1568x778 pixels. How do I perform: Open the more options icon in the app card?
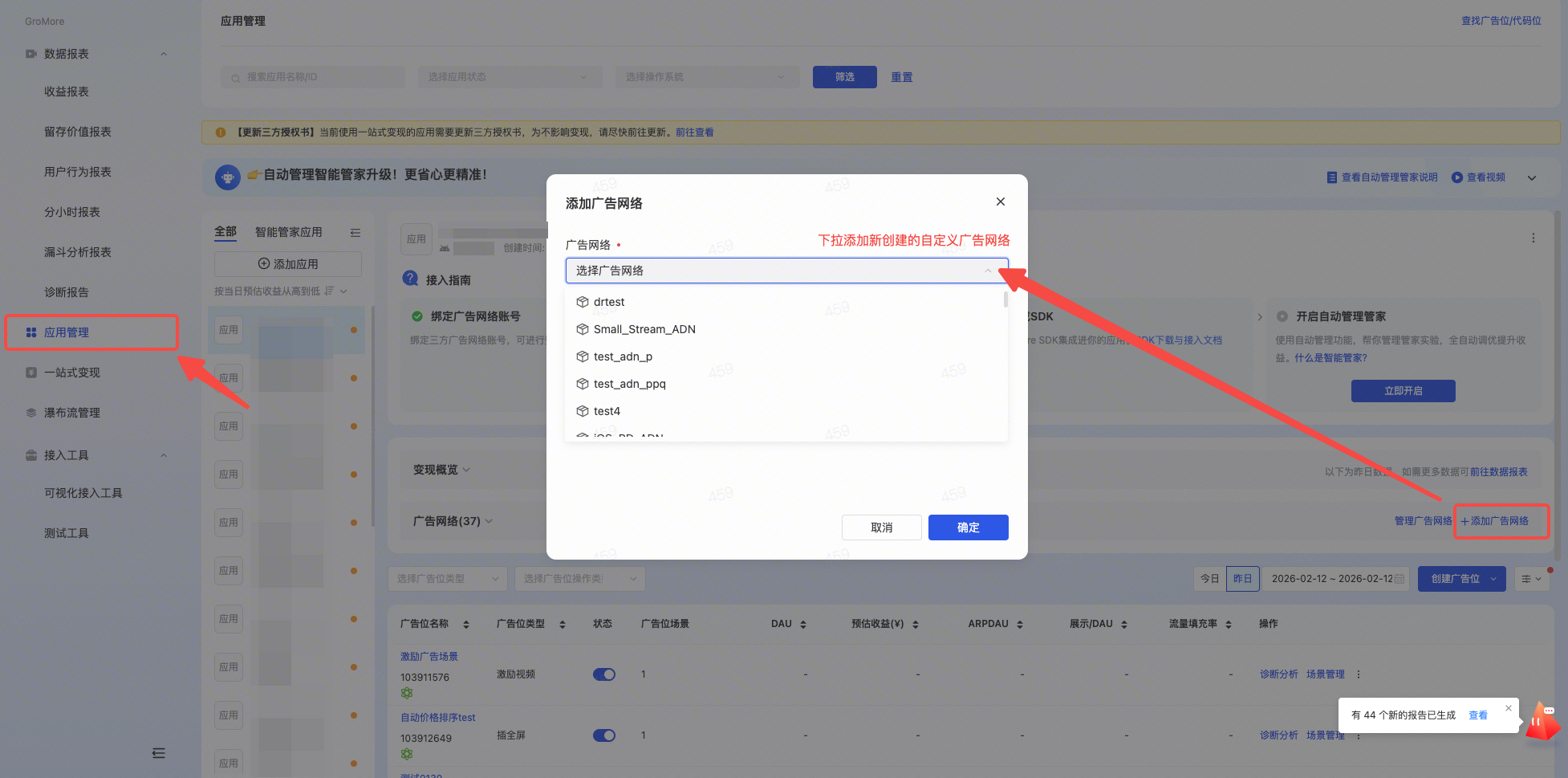(x=1533, y=238)
